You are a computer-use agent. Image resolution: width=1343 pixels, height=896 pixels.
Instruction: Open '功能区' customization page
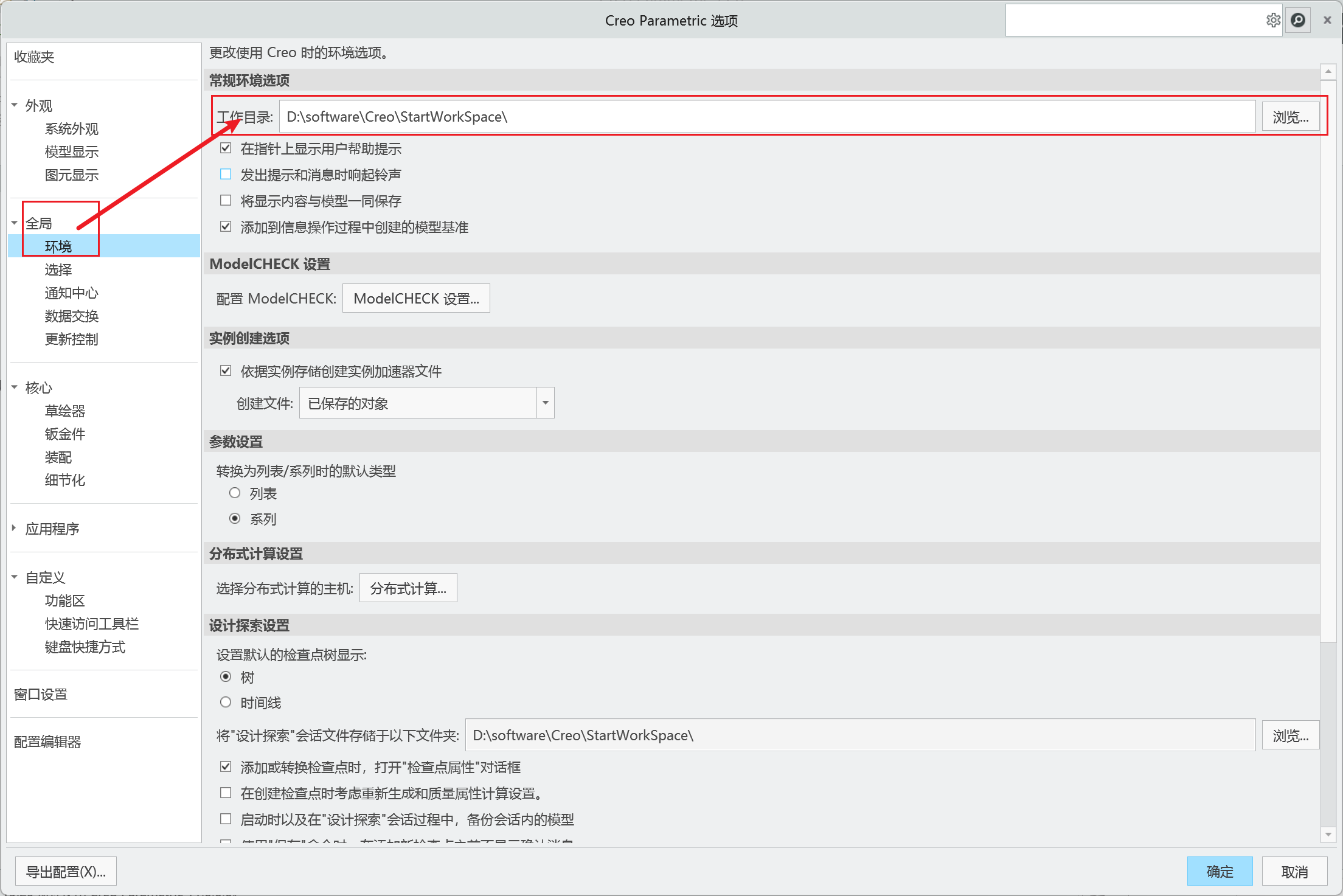click(x=65, y=601)
